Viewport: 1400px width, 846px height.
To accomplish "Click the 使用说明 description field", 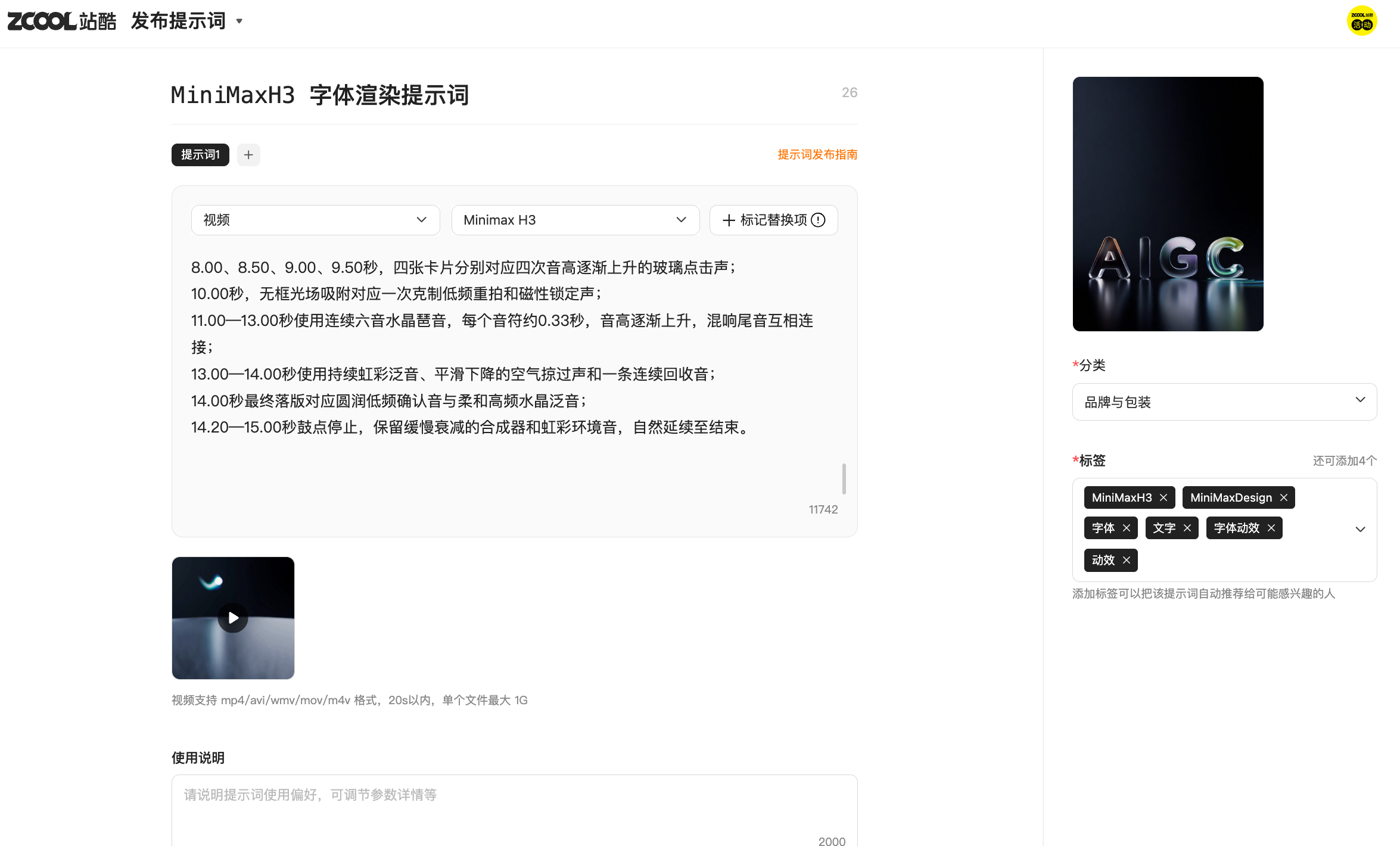I will tap(514, 810).
